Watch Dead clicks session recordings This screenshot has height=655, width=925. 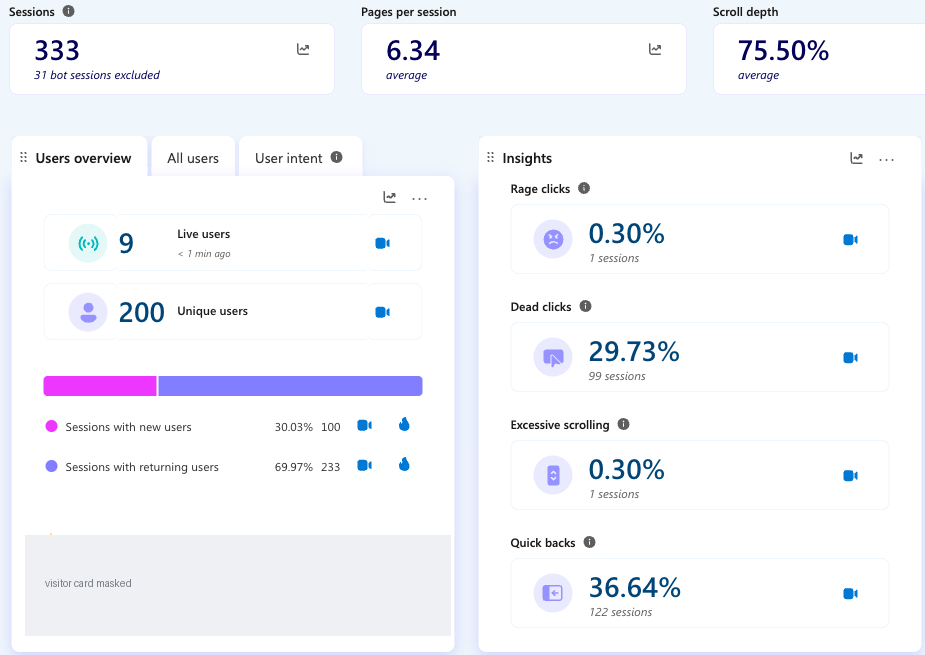pyautogui.click(x=850, y=358)
